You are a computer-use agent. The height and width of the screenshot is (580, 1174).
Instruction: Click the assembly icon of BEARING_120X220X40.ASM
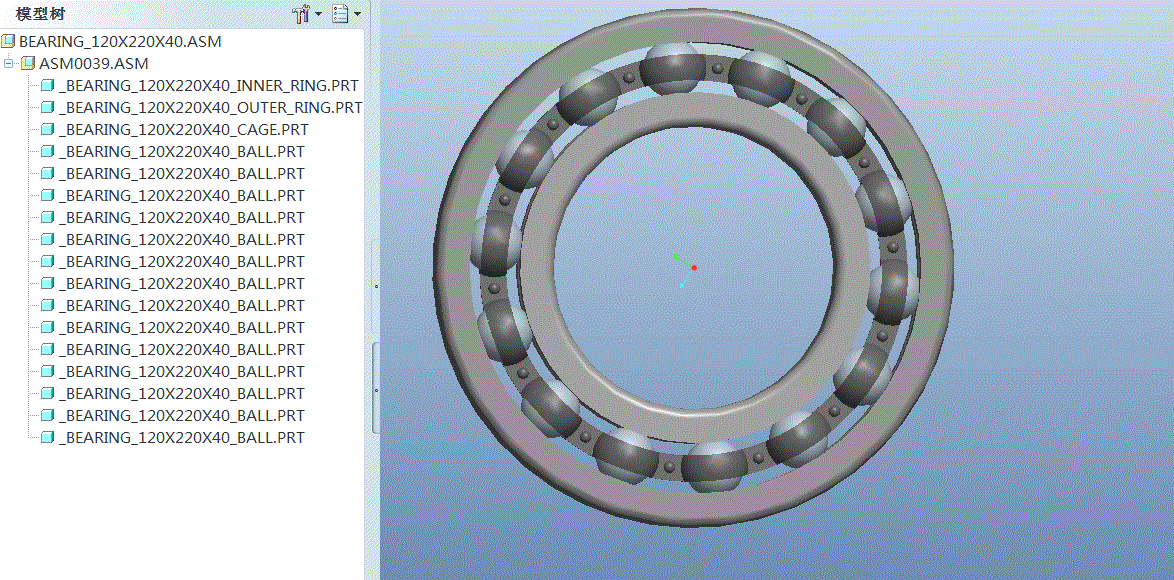[x=8, y=42]
